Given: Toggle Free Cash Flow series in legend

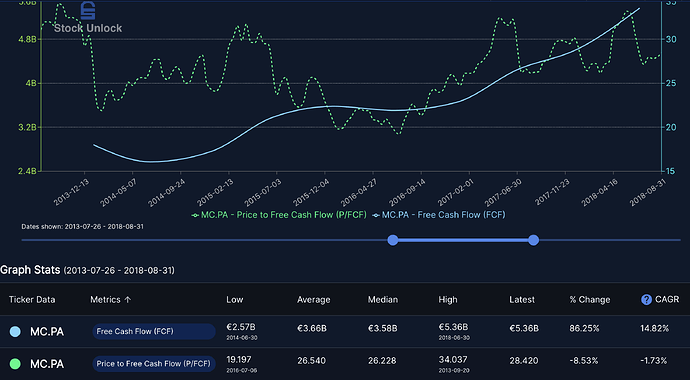Looking at the screenshot, I should pyautogui.click(x=439, y=215).
